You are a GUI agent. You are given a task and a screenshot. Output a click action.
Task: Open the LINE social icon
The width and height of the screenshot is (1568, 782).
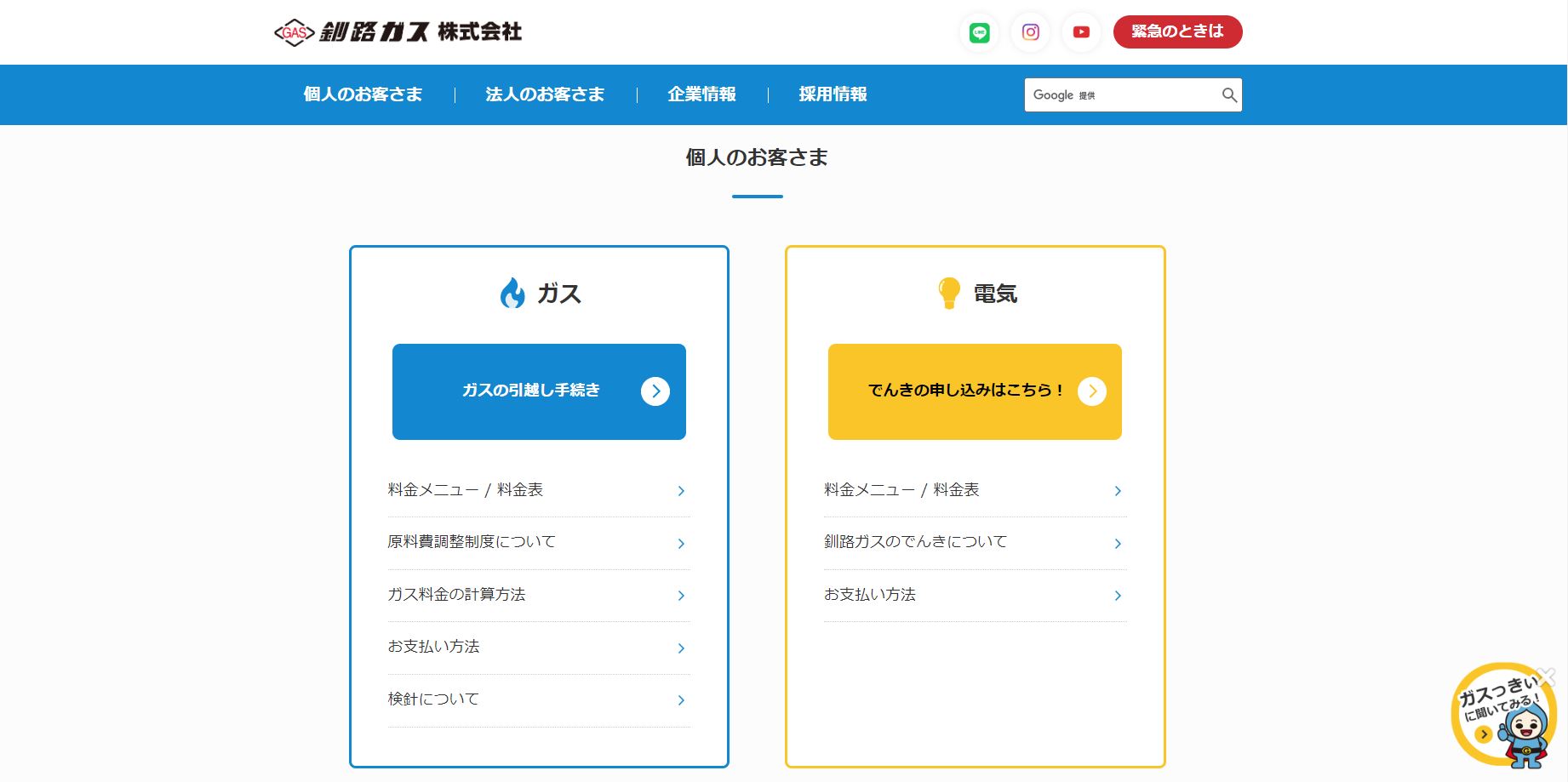pos(979,32)
